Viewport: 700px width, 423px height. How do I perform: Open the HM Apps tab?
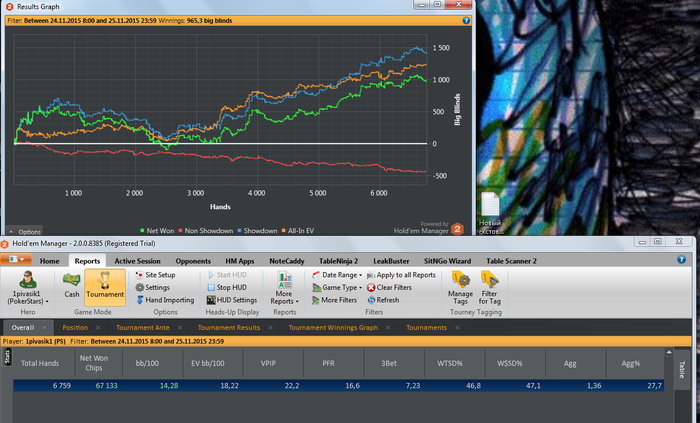click(x=240, y=261)
